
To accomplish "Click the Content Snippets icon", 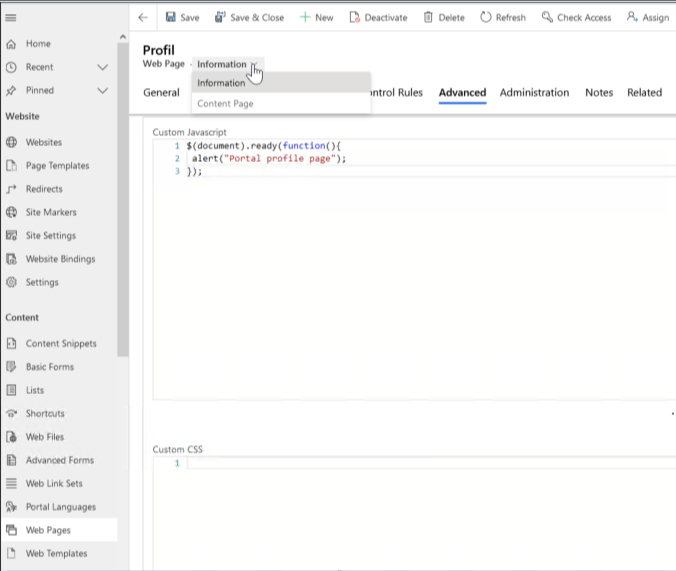I will point(11,343).
